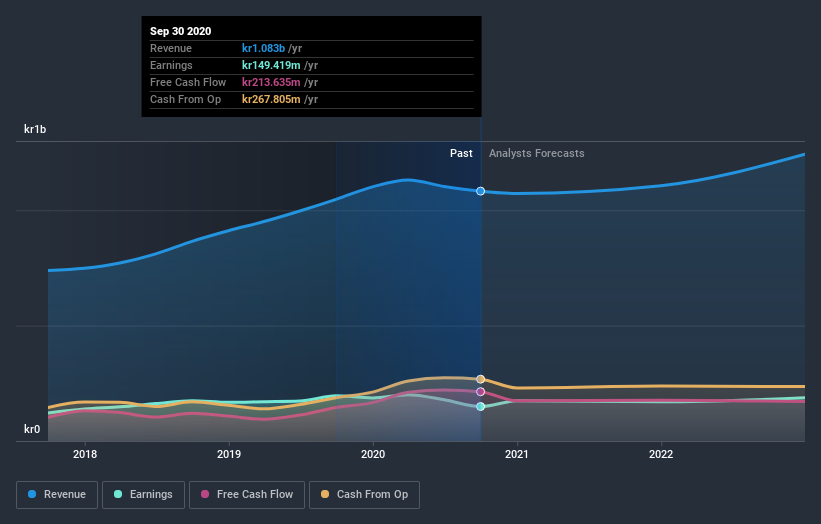The width and height of the screenshot is (821, 524).
Task: Click the Earnings row label in tooltip
Action: (x=171, y=65)
